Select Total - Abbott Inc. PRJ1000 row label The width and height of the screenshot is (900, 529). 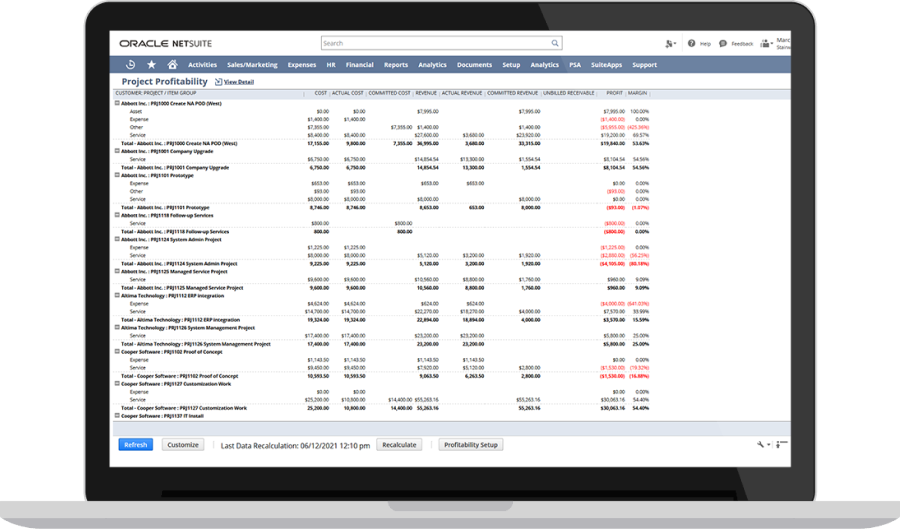click(179, 143)
